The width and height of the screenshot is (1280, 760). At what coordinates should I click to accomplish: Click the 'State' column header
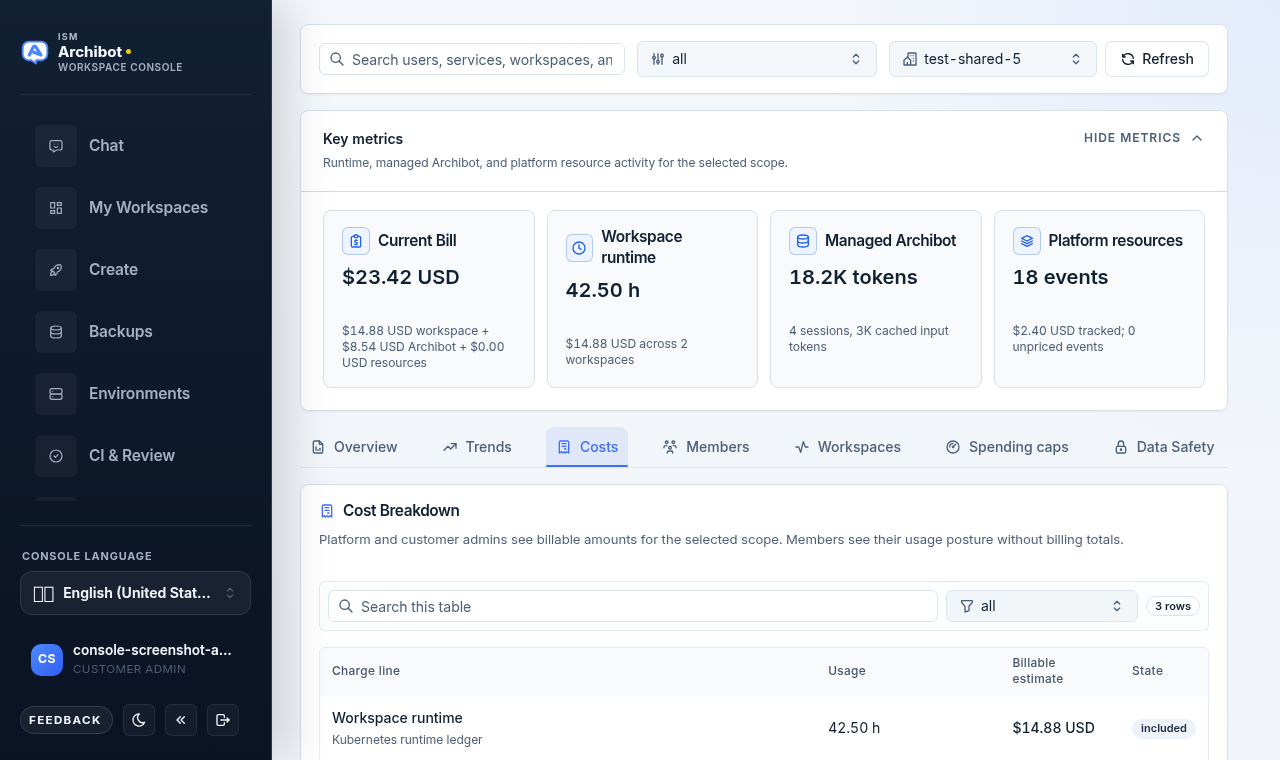tap(1147, 671)
